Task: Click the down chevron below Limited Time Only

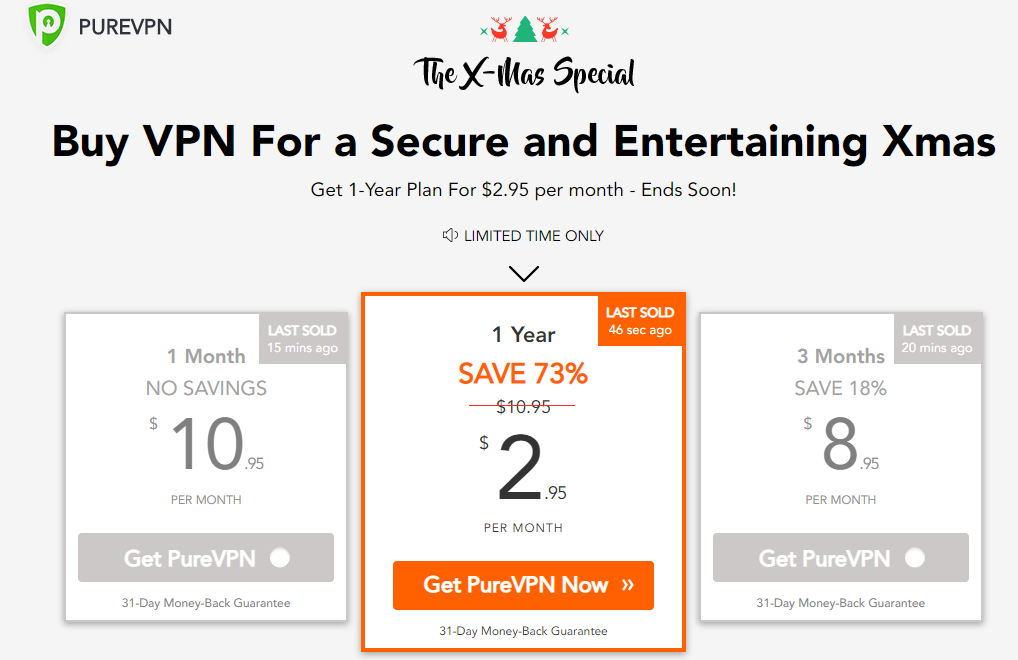Action: click(x=524, y=273)
